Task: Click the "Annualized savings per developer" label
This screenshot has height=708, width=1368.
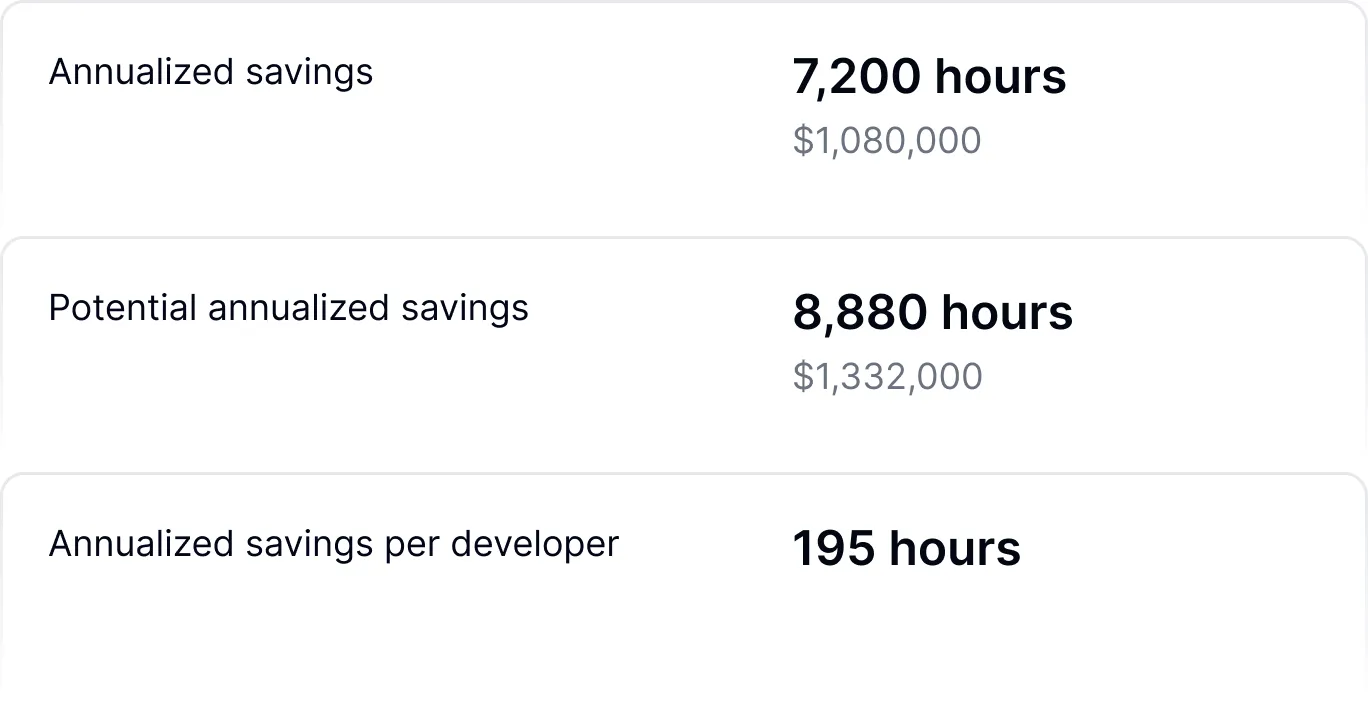Action: [x=333, y=544]
